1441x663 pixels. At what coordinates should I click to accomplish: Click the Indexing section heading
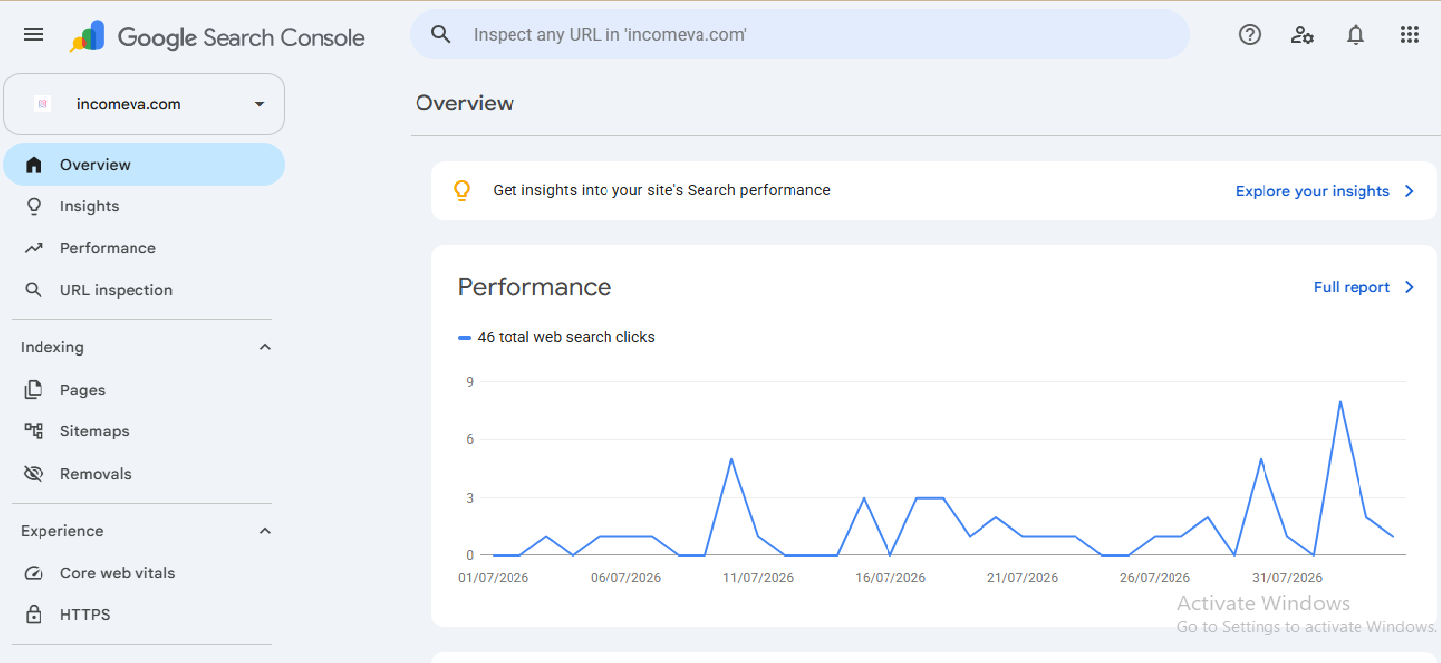[52, 347]
